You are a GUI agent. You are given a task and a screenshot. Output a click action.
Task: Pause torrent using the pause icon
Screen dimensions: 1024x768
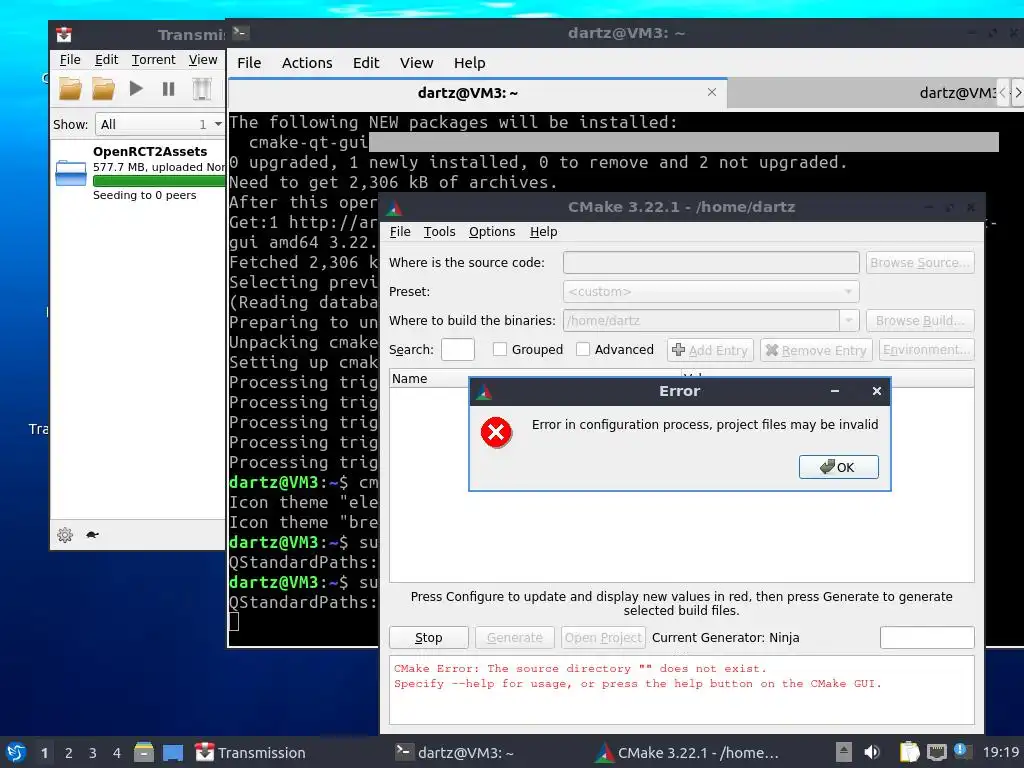[168, 88]
